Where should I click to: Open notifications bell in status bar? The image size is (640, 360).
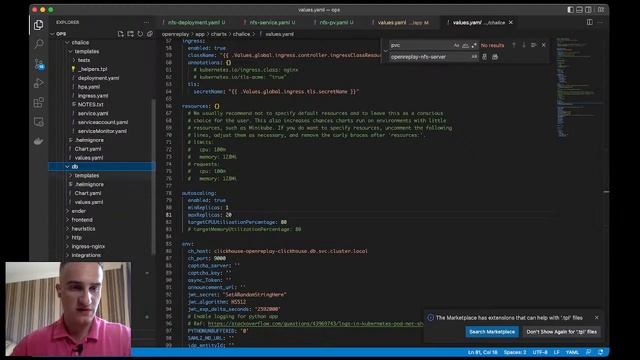click(600, 352)
